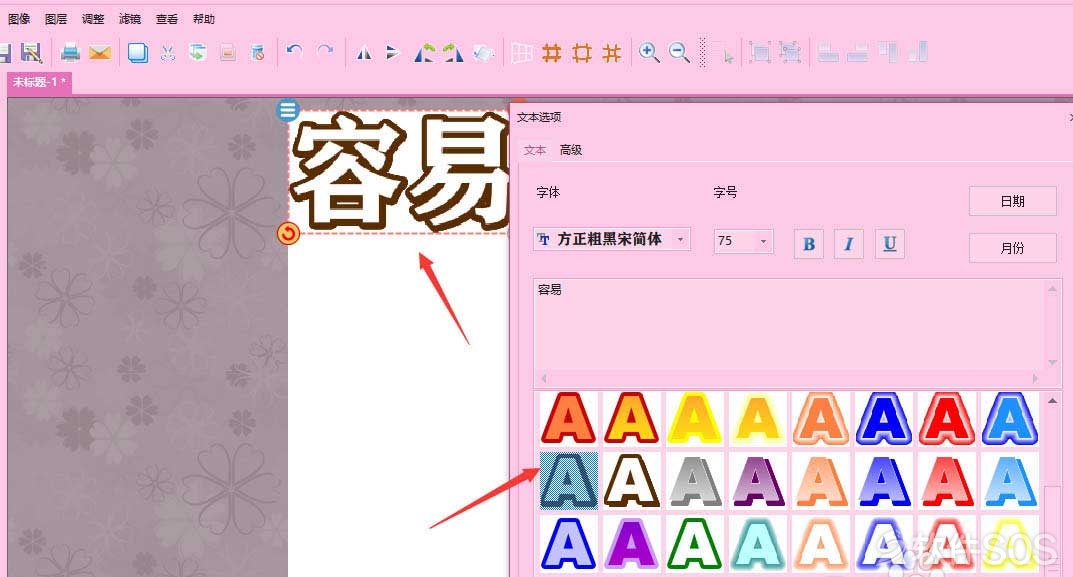This screenshot has width=1073, height=577.
Task: Open the 方正粗黑宋简体 font dropdown
Action: [612, 240]
